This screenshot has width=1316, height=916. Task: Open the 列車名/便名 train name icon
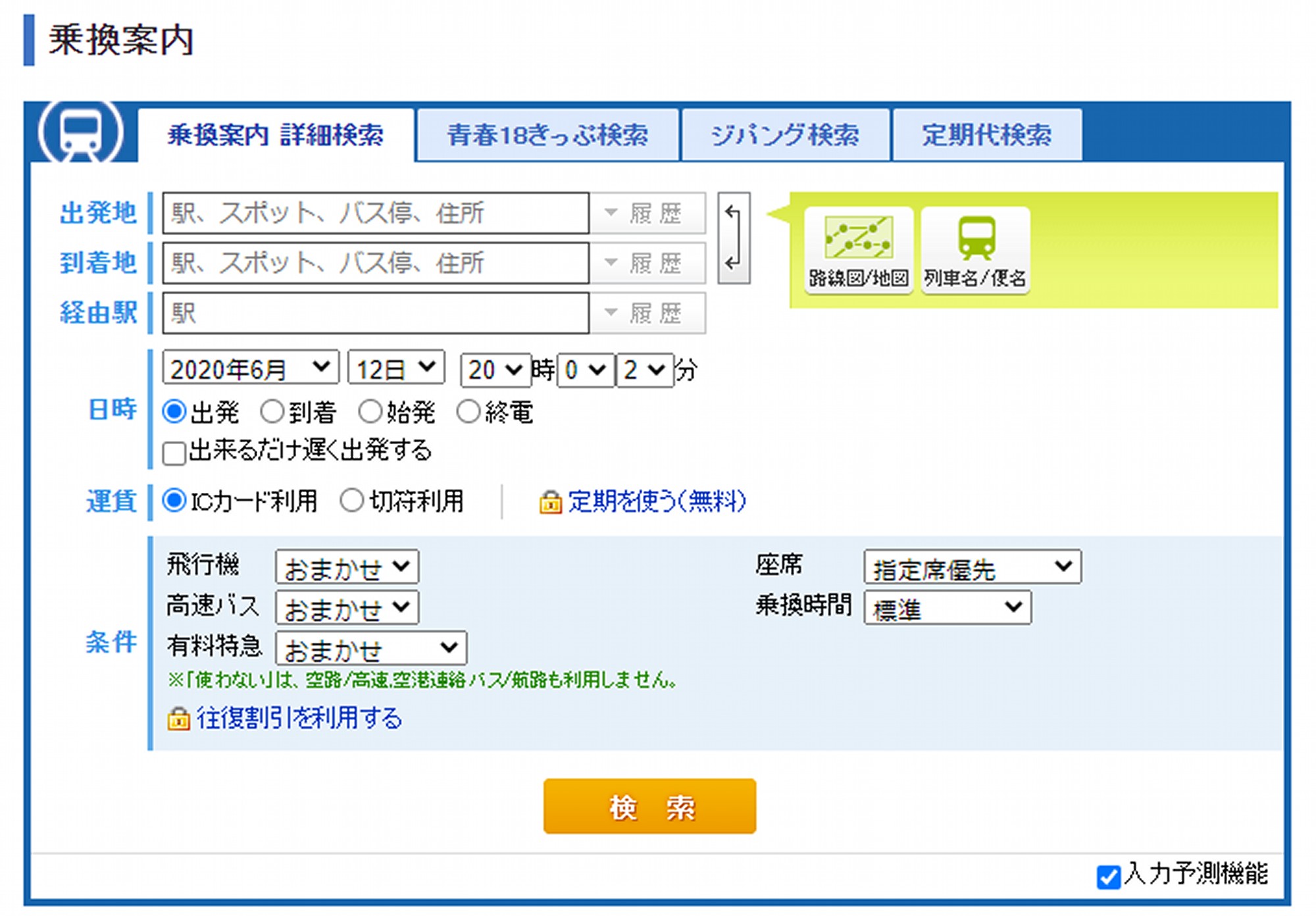(x=975, y=250)
